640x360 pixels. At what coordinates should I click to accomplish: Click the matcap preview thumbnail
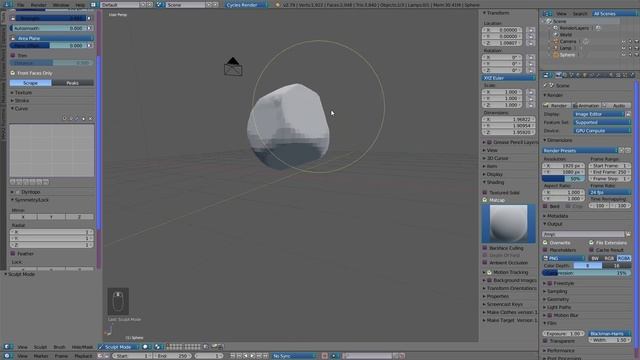509,224
